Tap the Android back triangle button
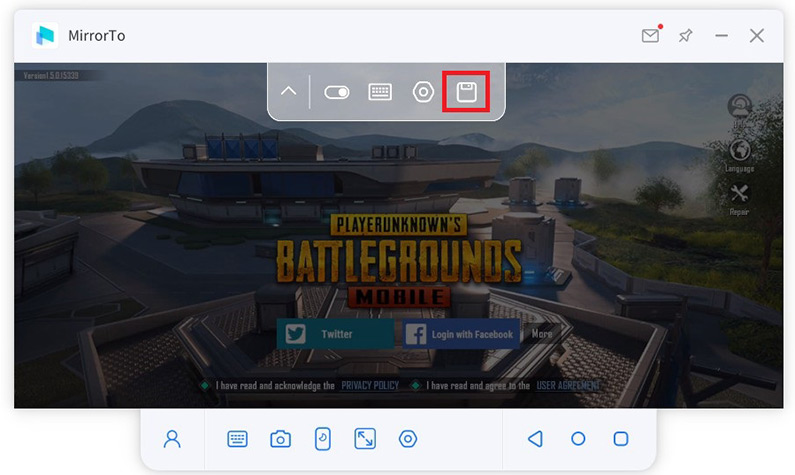Viewport: 795px width, 475px height. coord(535,439)
